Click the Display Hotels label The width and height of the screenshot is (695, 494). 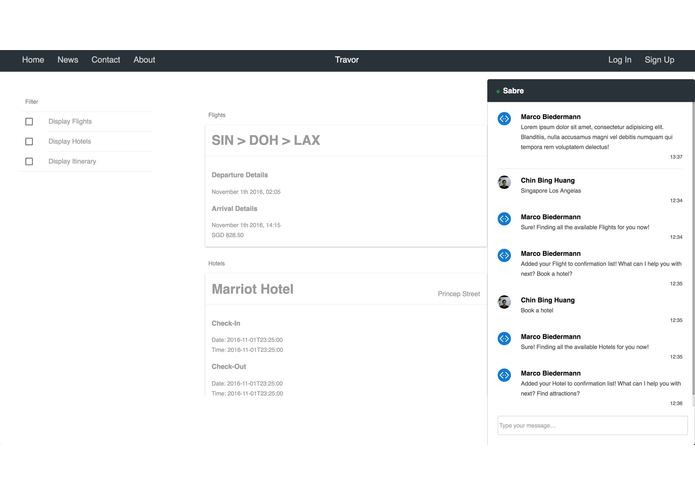click(x=70, y=141)
